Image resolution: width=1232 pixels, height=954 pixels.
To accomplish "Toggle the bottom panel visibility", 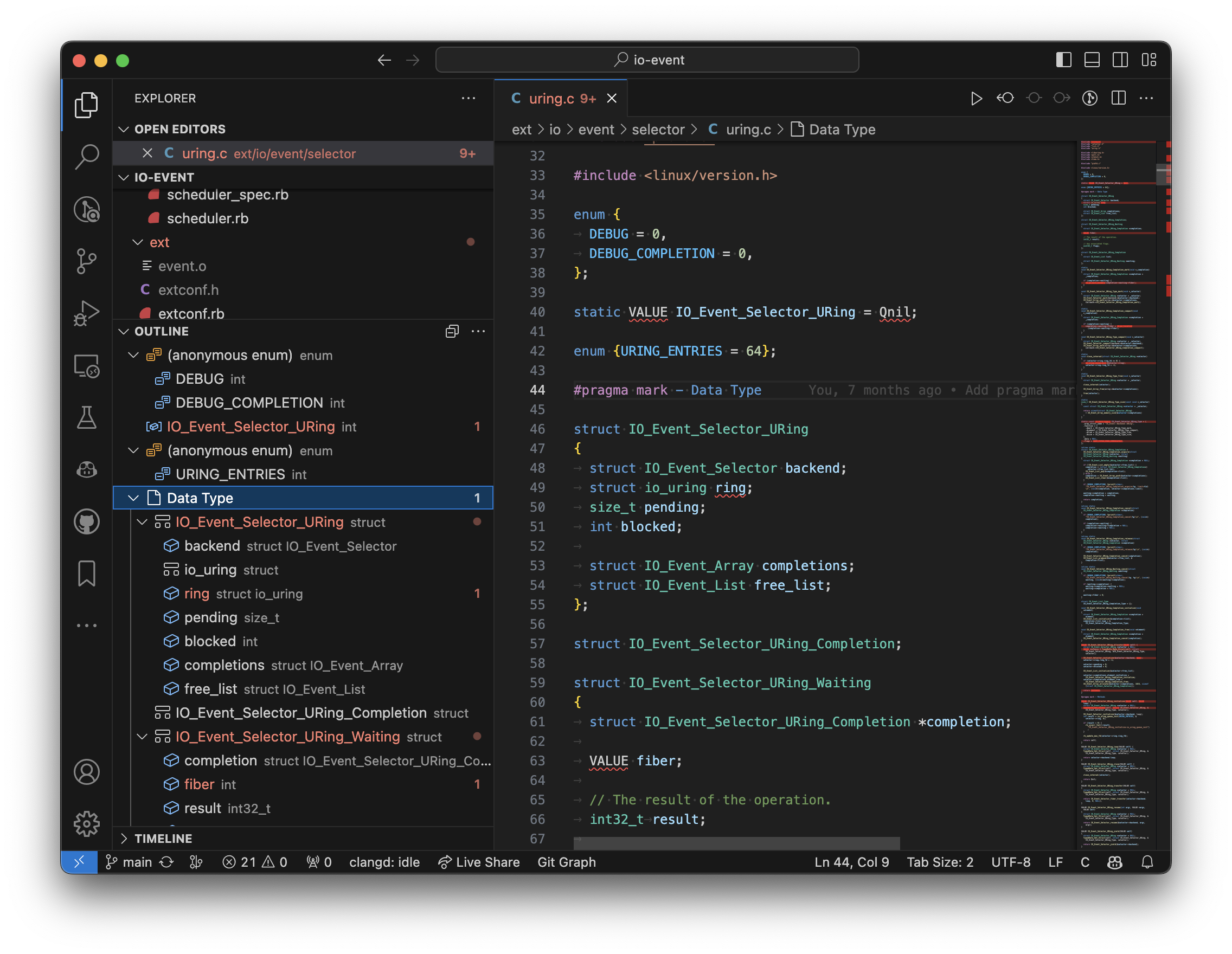I will [1093, 60].
